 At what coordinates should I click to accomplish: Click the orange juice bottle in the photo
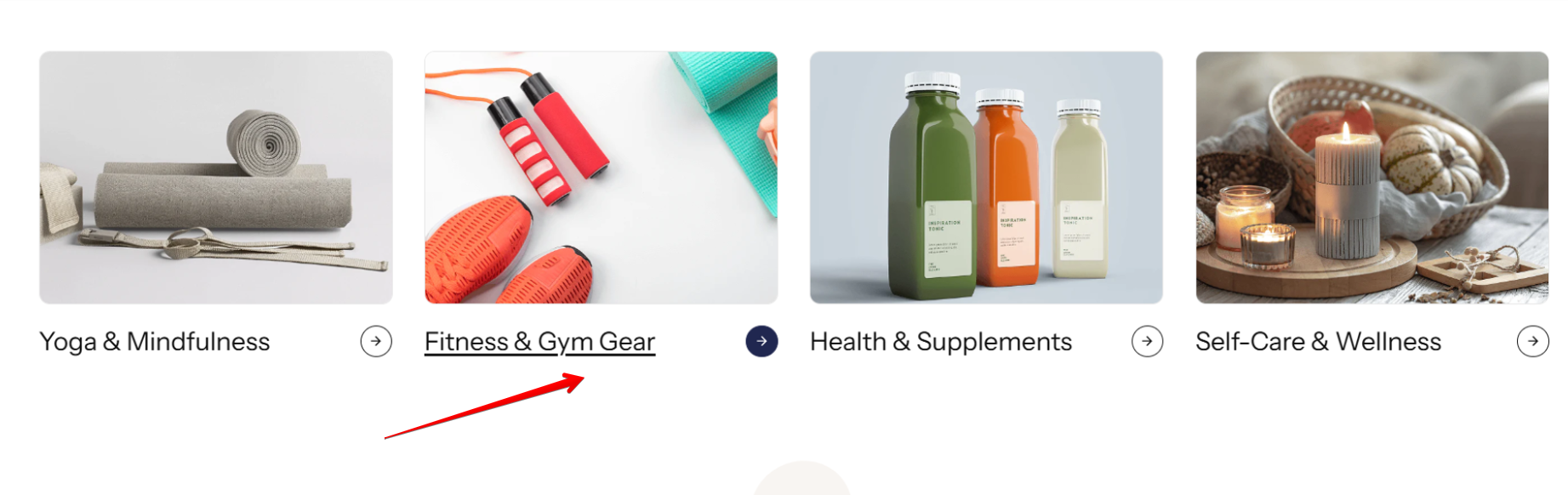(x=1007, y=187)
